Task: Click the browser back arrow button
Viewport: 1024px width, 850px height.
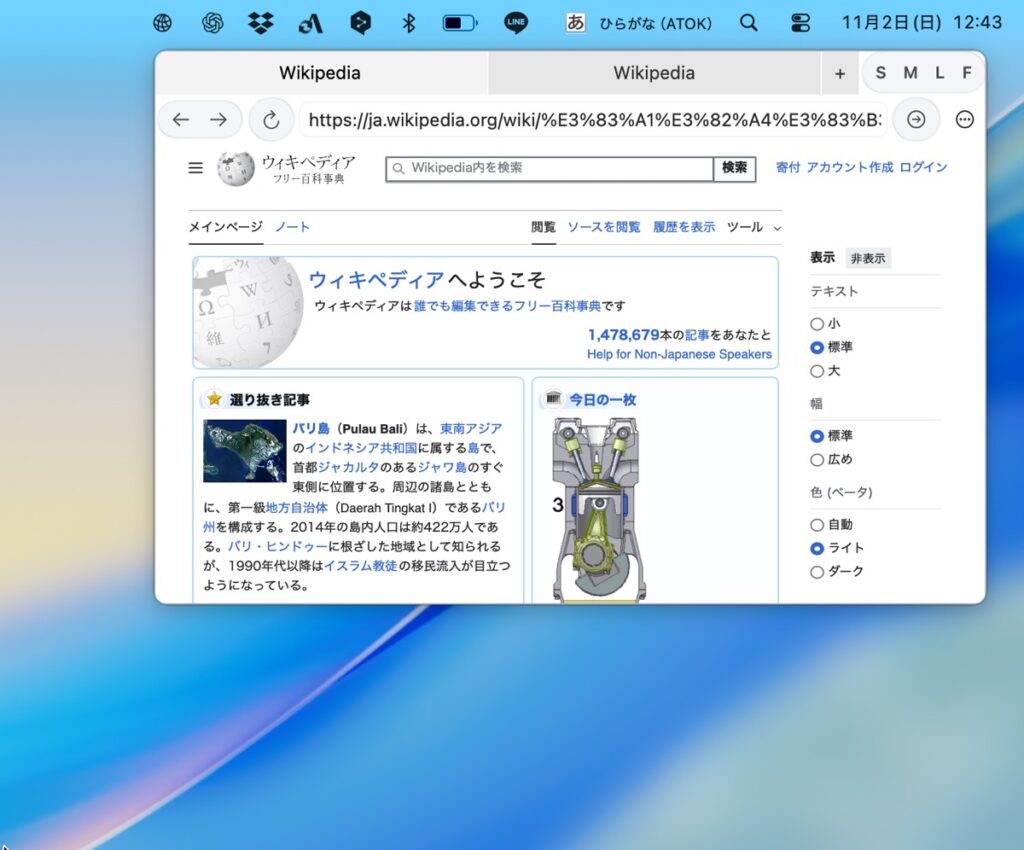Action: point(181,120)
